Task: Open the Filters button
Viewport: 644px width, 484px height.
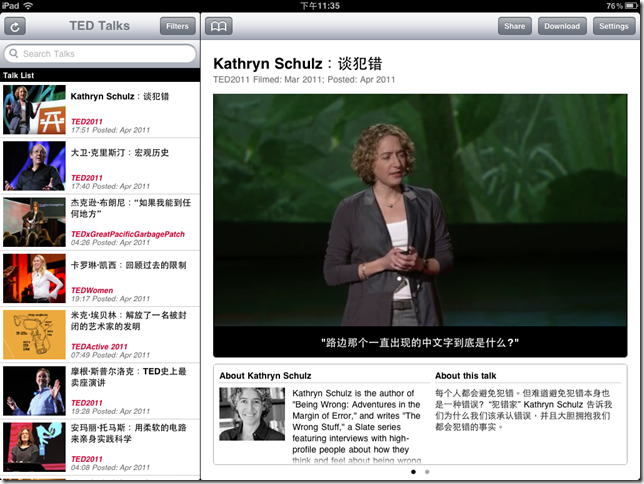Action: 177,26
